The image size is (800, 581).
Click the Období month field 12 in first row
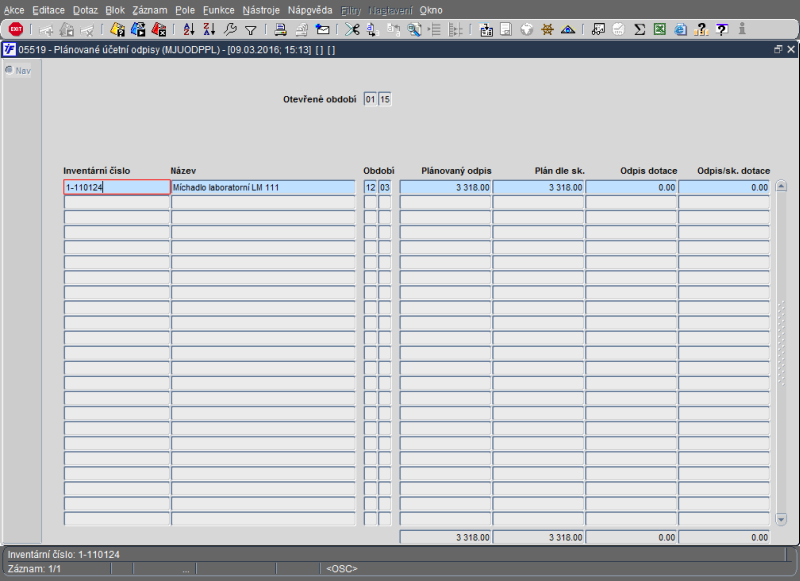(x=370, y=187)
